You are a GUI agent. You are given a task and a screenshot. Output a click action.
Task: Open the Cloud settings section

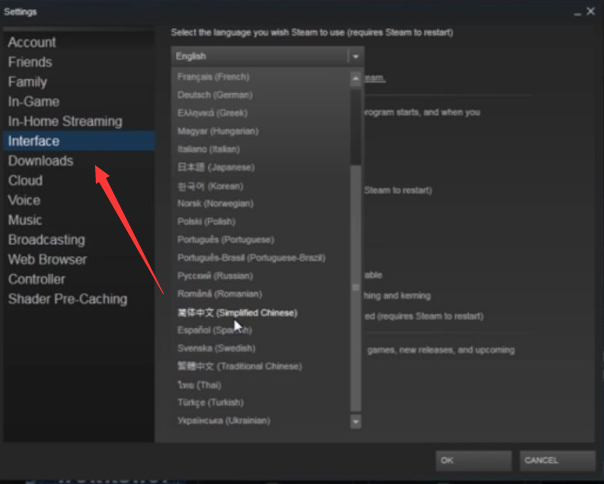79,180
